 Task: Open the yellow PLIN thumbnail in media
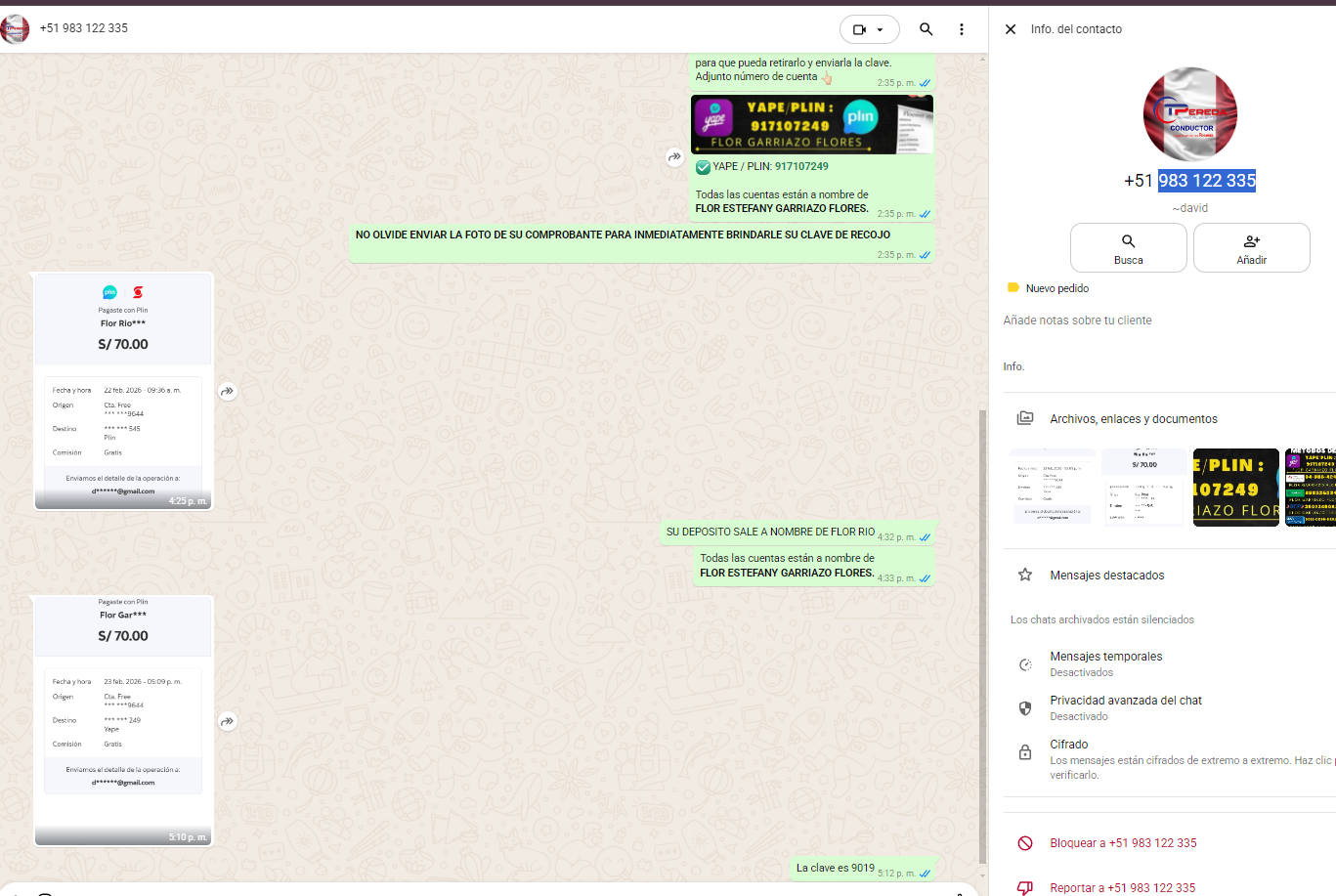click(x=1235, y=488)
